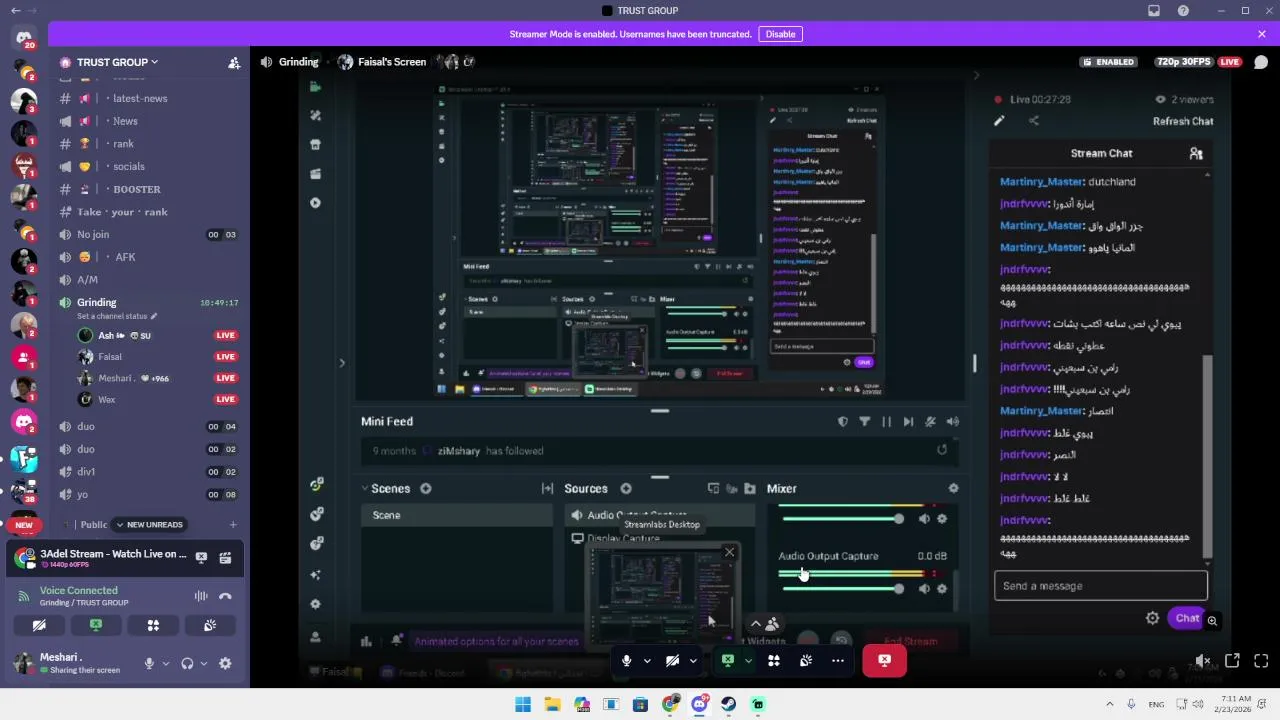Click the red stop-watching stream button
1280x720 pixels.
click(x=884, y=660)
